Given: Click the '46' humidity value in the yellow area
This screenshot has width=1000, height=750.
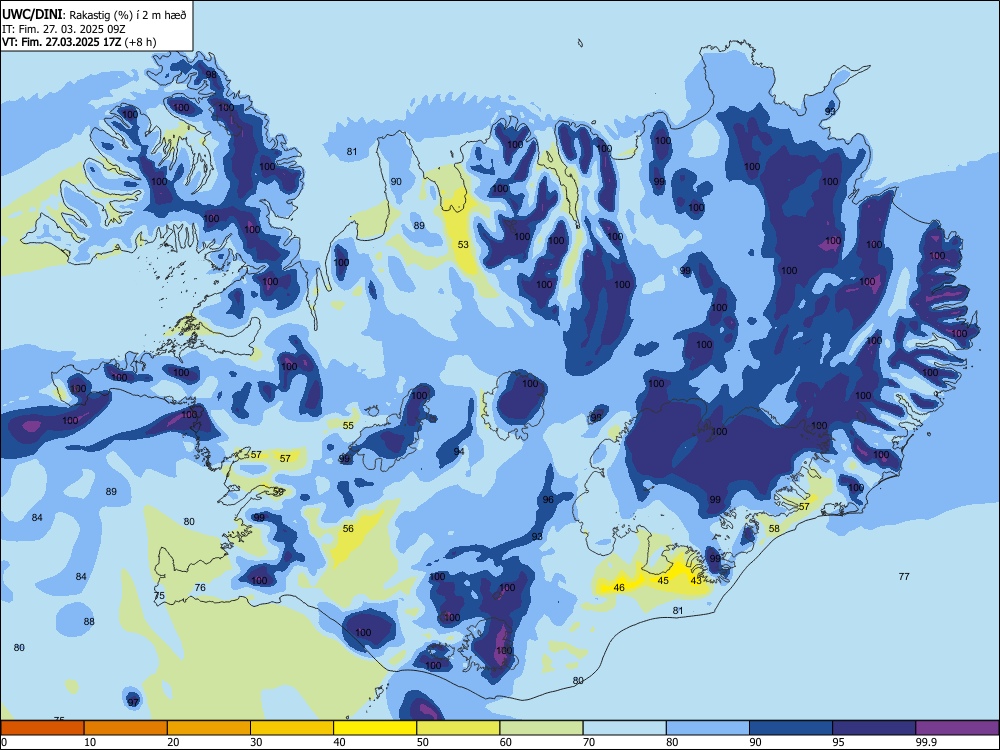Looking at the screenshot, I should point(619,587).
